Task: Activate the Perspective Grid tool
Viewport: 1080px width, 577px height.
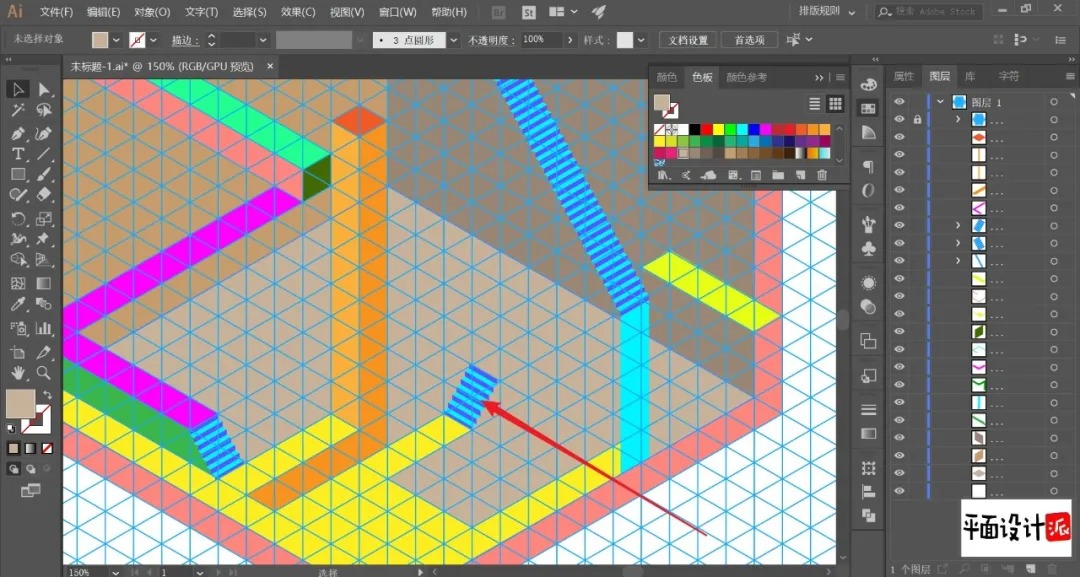Action: pos(44,260)
